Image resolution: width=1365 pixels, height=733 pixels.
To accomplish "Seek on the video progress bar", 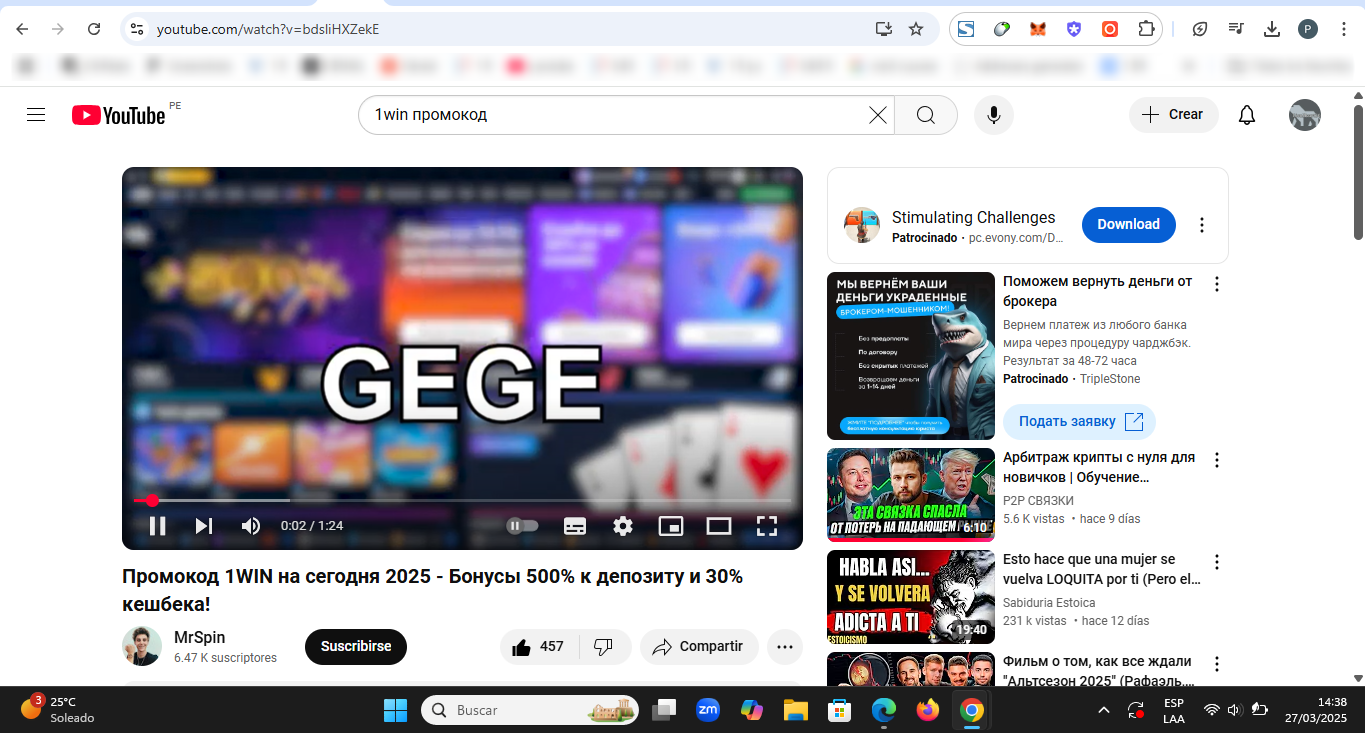I will 462,500.
